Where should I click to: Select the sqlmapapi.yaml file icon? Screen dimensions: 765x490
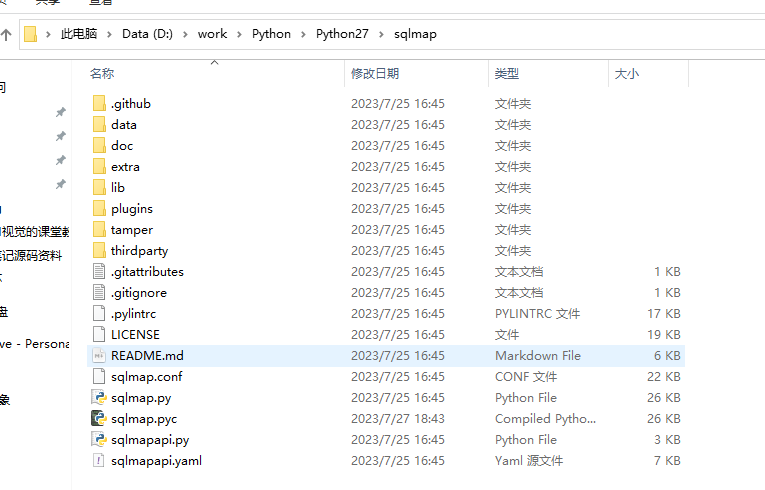click(98, 461)
